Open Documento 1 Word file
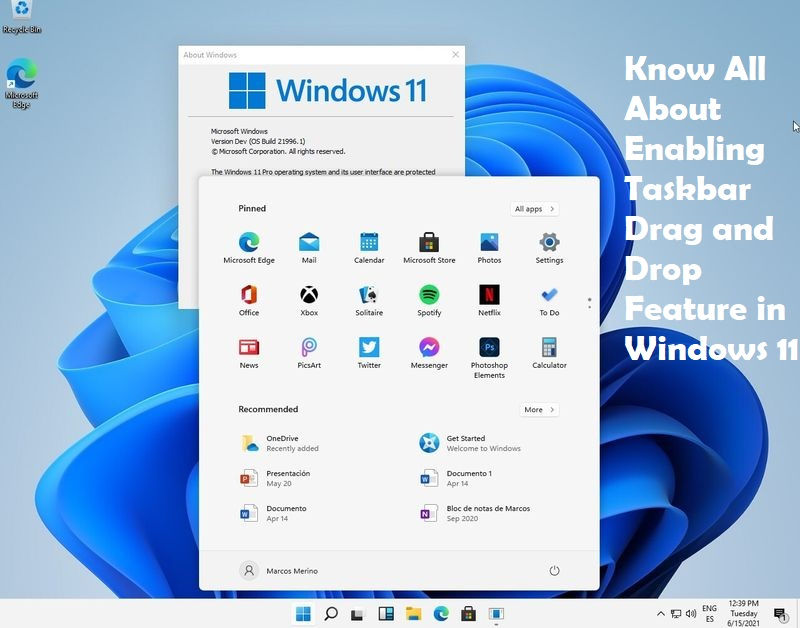The image size is (800, 628). [x=455, y=479]
